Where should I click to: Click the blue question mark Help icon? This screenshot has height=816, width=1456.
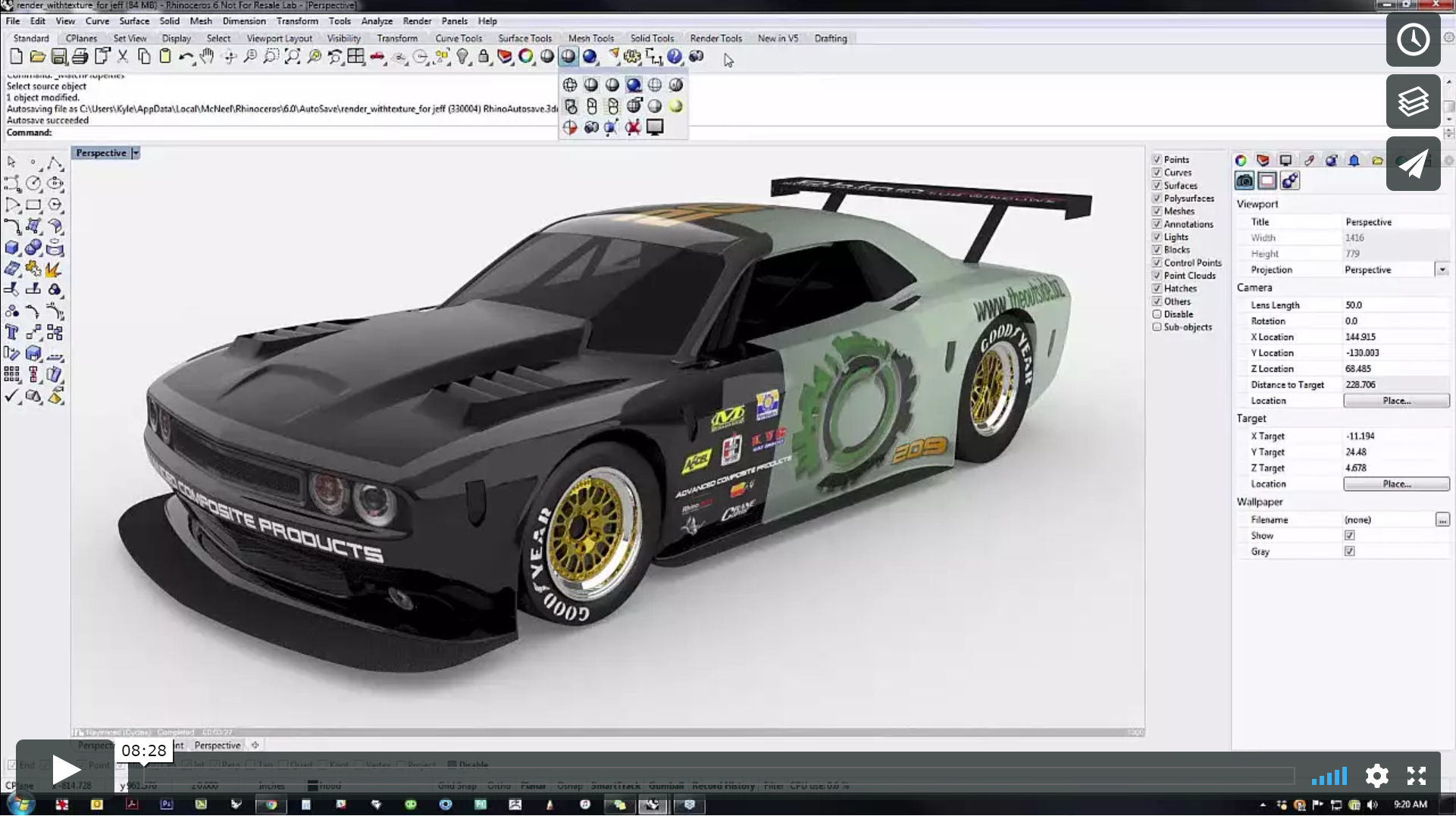tap(675, 57)
